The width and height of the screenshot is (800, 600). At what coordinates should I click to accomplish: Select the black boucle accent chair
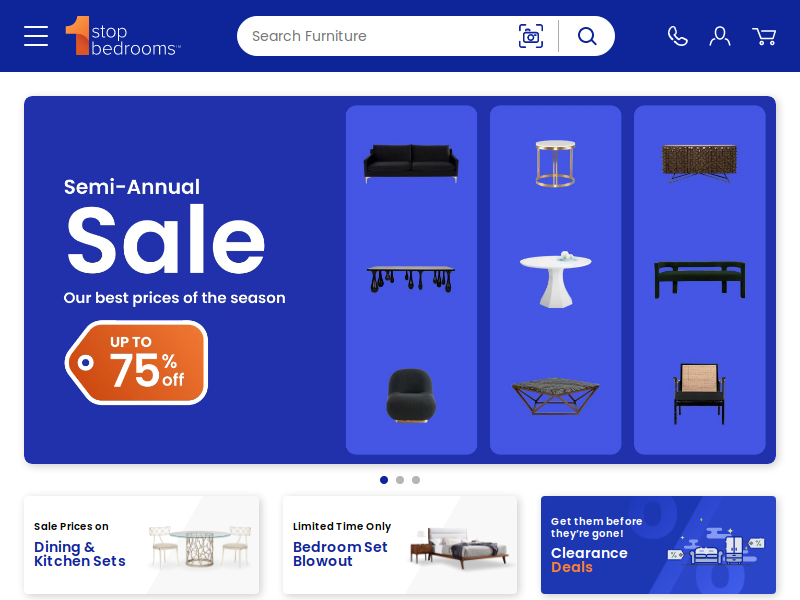click(x=411, y=395)
